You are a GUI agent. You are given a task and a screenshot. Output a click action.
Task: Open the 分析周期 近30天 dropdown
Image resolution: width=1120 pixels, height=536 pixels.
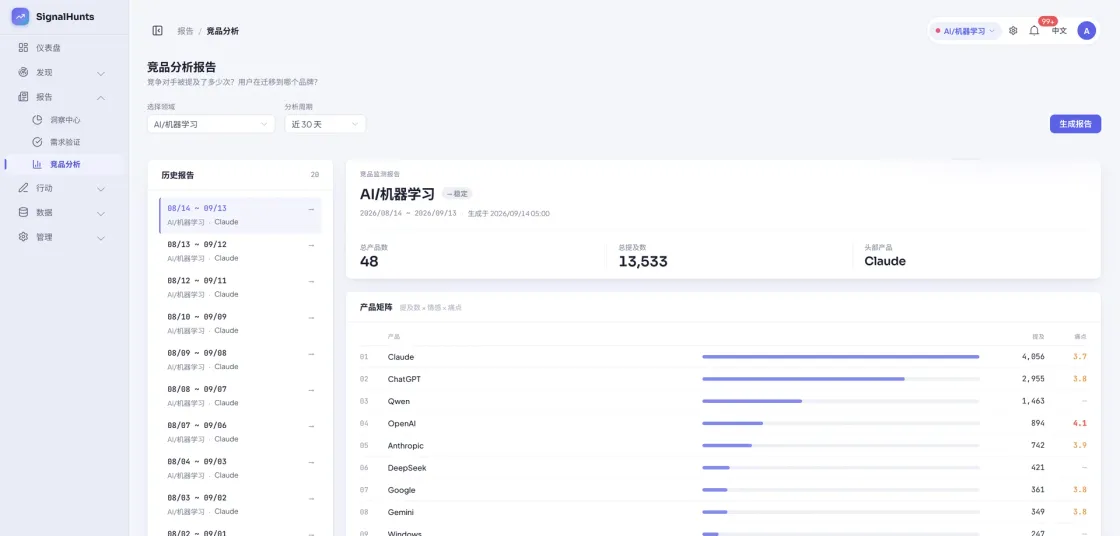click(325, 124)
